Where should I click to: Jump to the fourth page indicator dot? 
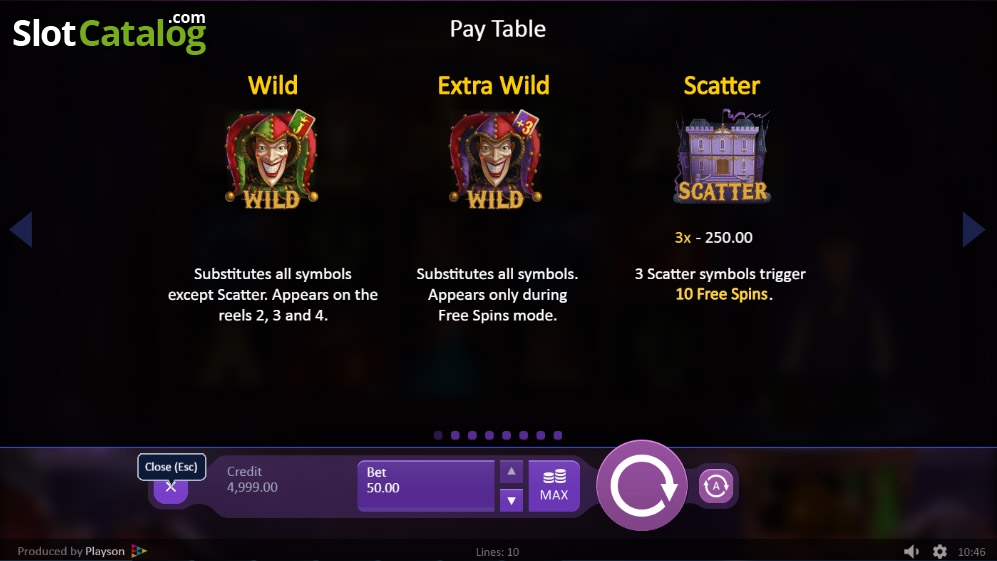(x=490, y=435)
